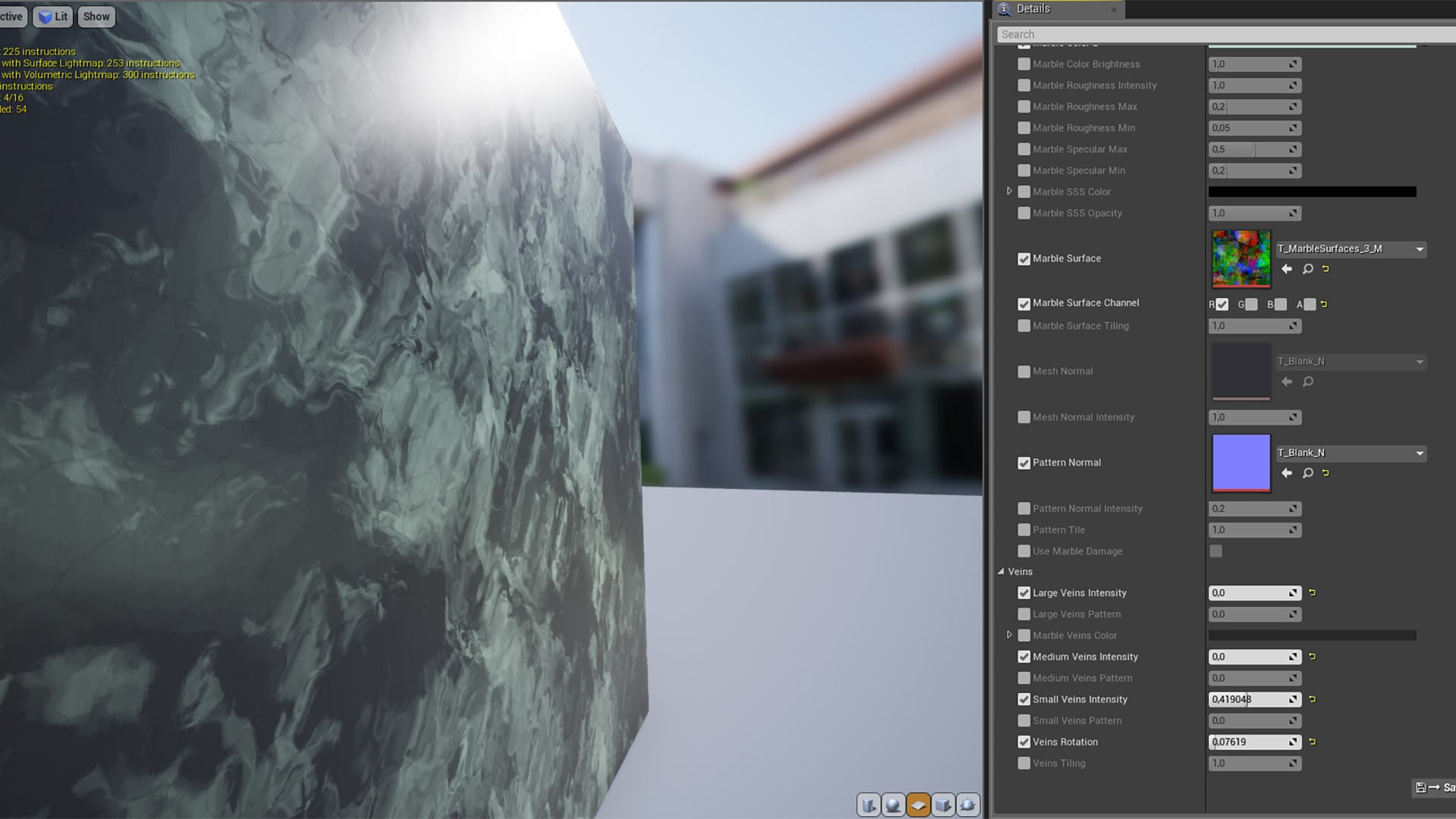Viewport: 1456px width, 819px height.
Task: Click the Marble Veins Color swatch
Action: coord(1312,635)
